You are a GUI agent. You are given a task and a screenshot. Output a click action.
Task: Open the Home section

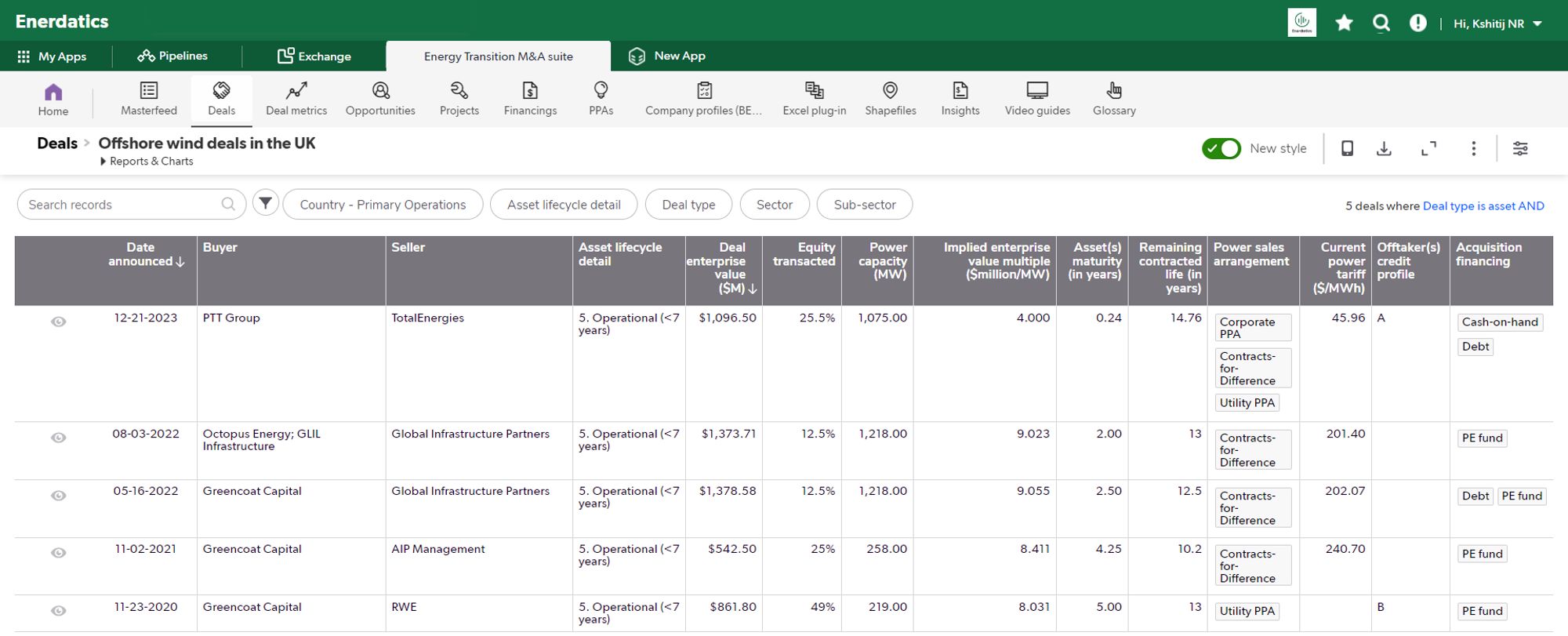click(x=53, y=100)
